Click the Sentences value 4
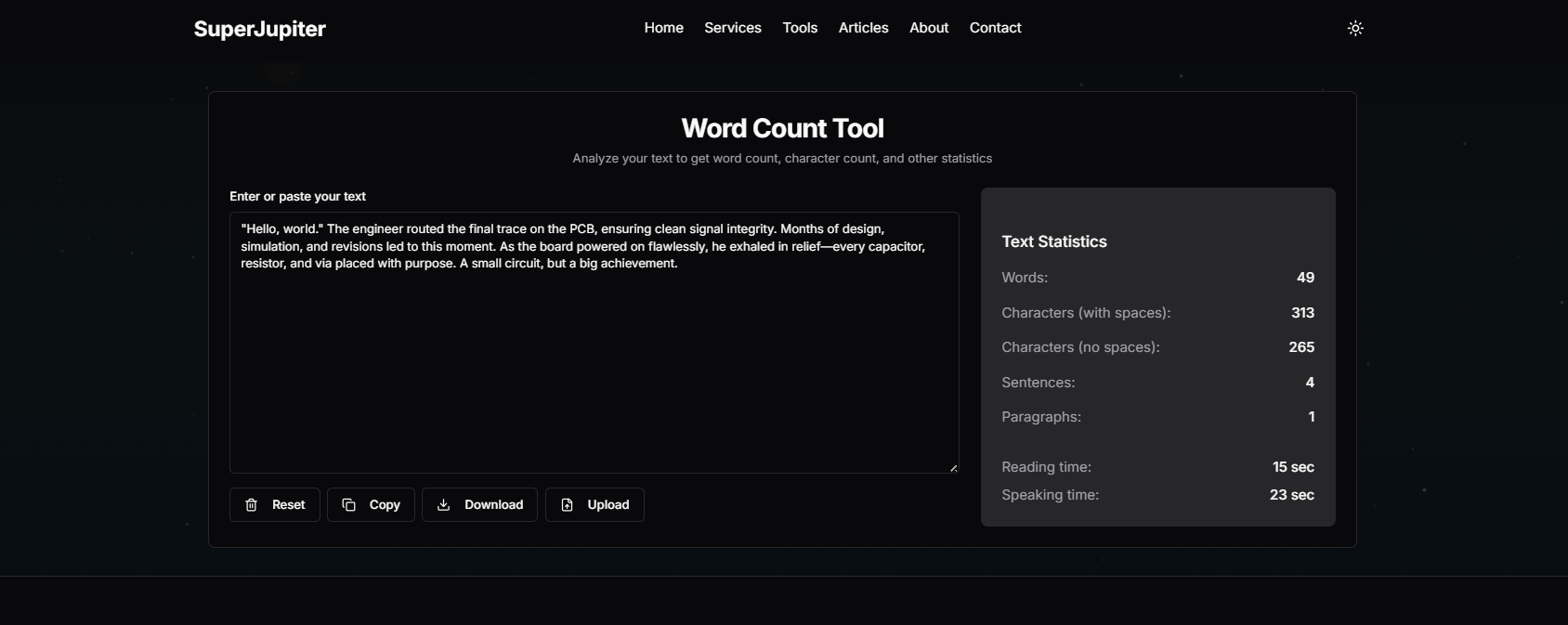1568x625 pixels. pyautogui.click(x=1310, y=383)
